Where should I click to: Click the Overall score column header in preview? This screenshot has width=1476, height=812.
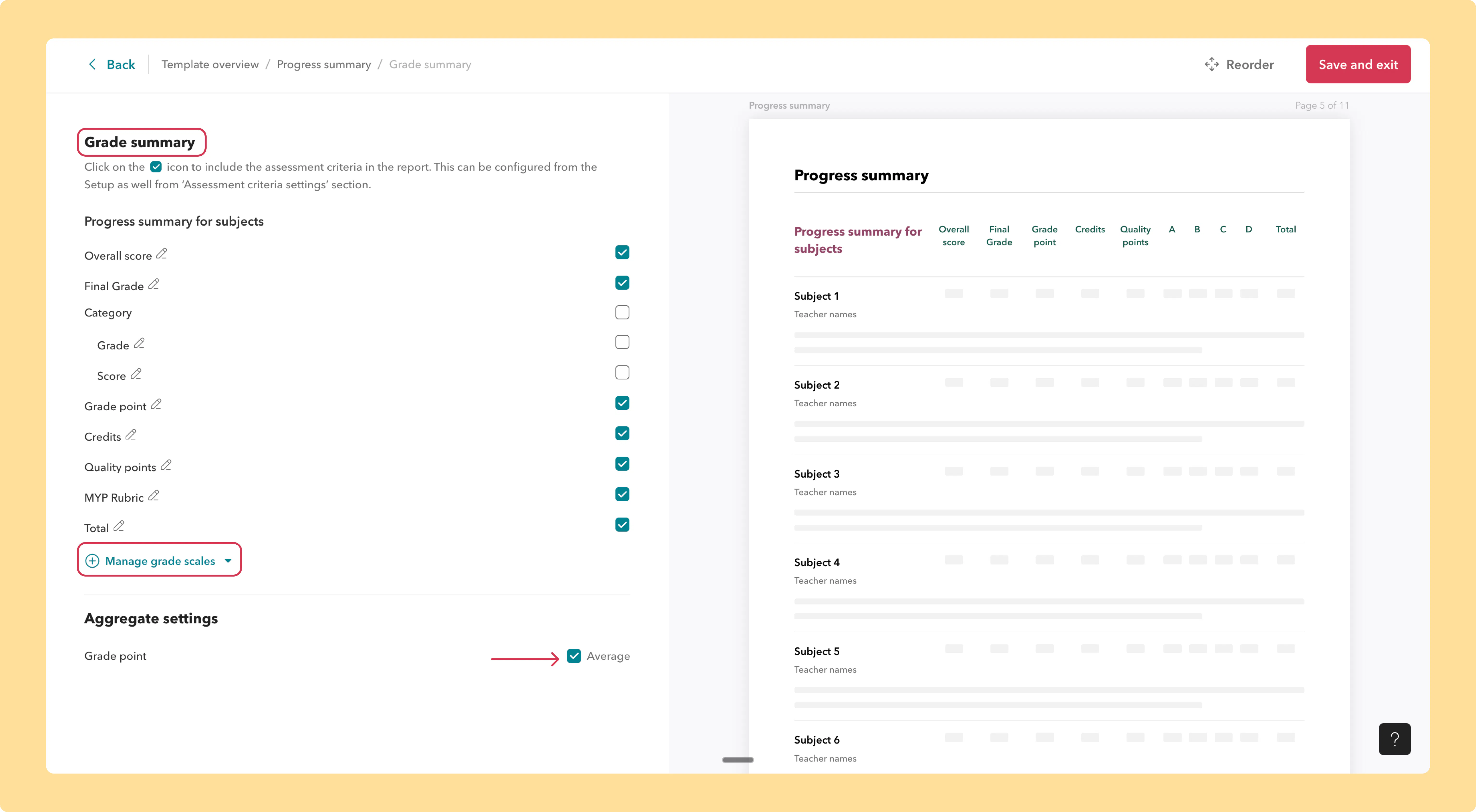point(953,235)
